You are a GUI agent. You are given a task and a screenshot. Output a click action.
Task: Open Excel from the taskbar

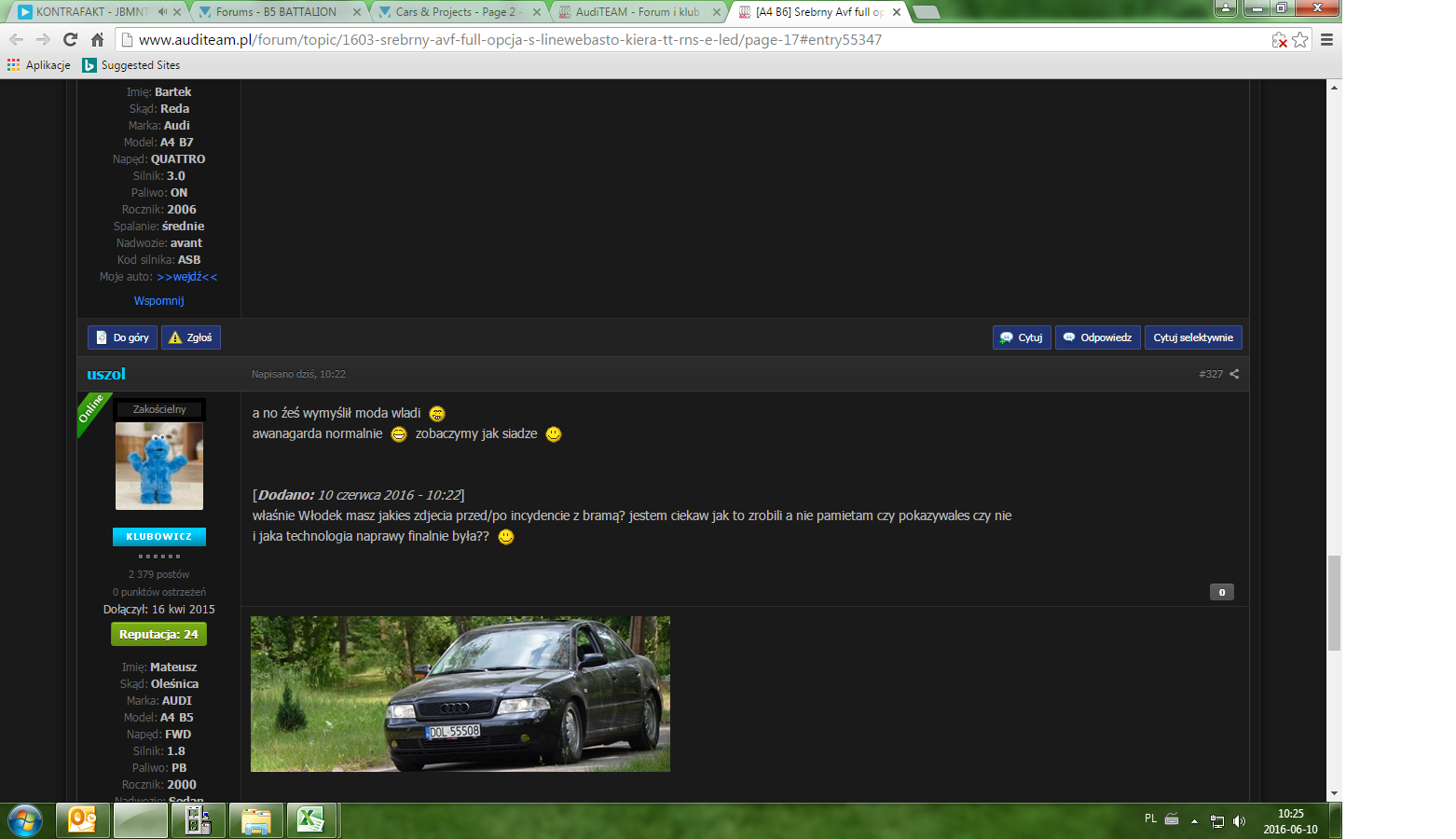click(311, 820)
